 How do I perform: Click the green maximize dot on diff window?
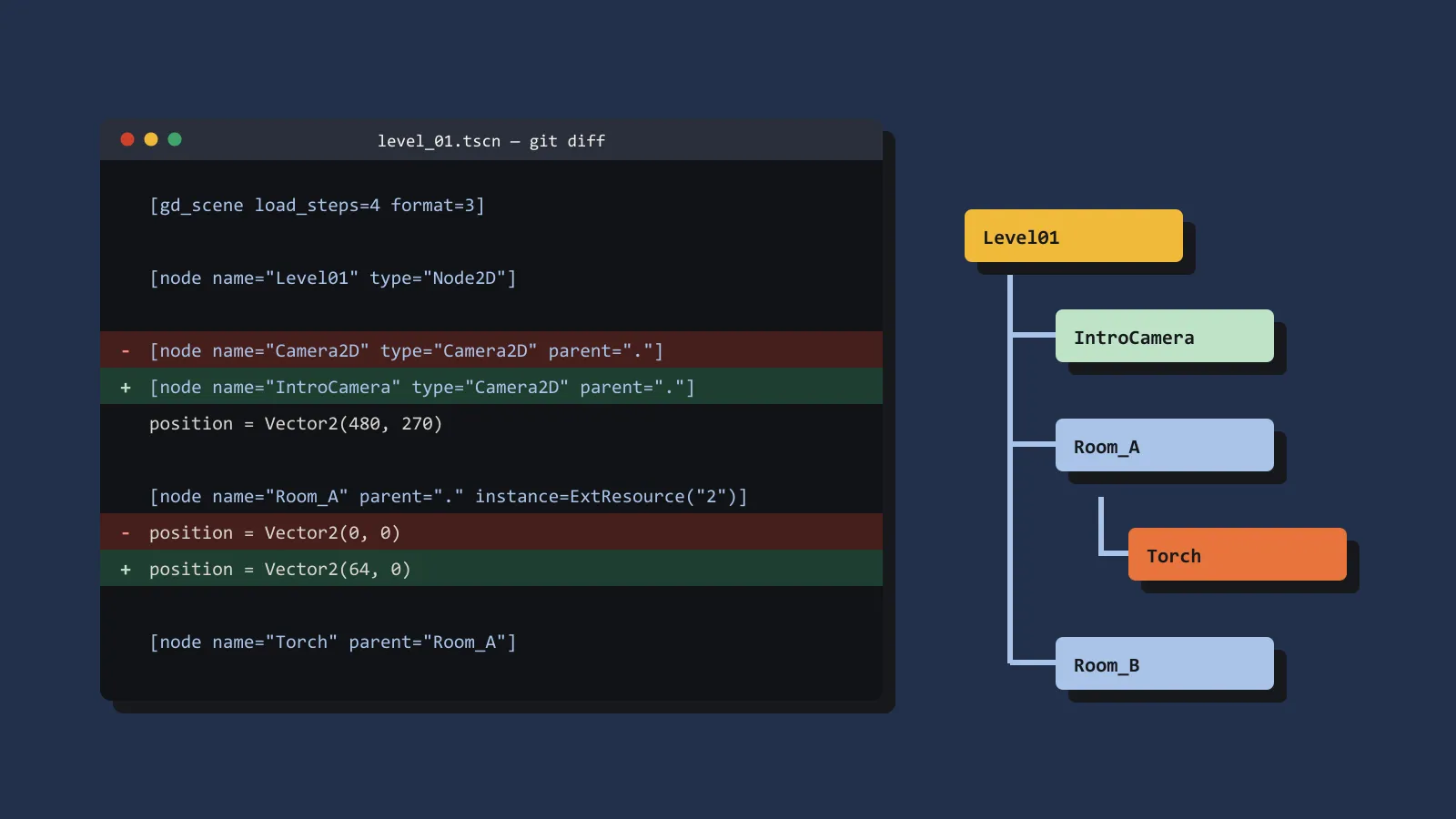coord(175,139)
